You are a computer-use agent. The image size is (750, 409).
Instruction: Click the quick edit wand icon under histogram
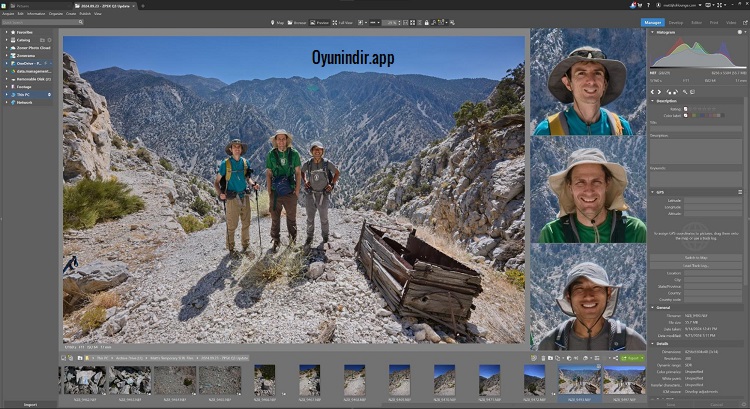685,92
